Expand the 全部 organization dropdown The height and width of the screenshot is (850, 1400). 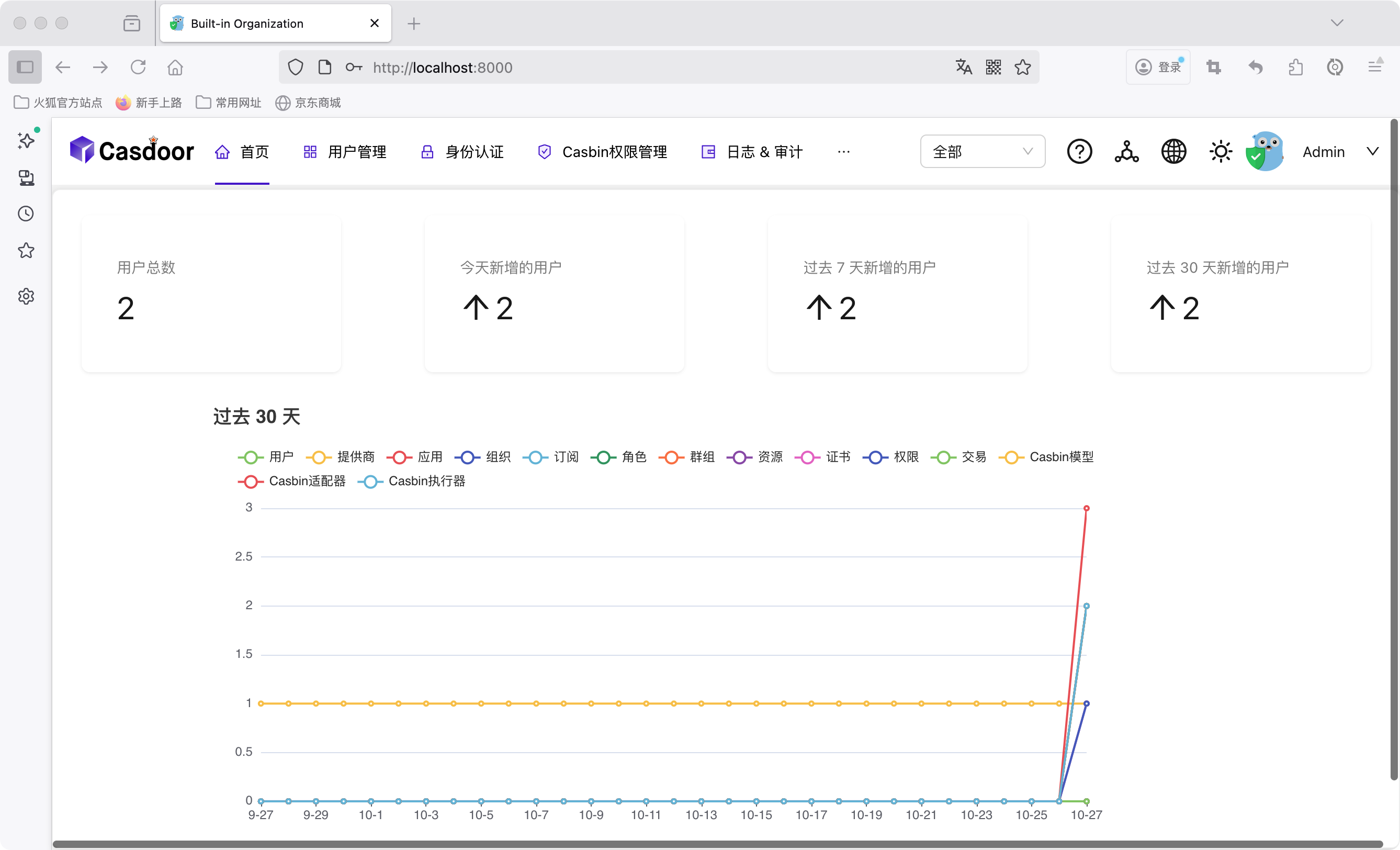(x=983, y=152)
